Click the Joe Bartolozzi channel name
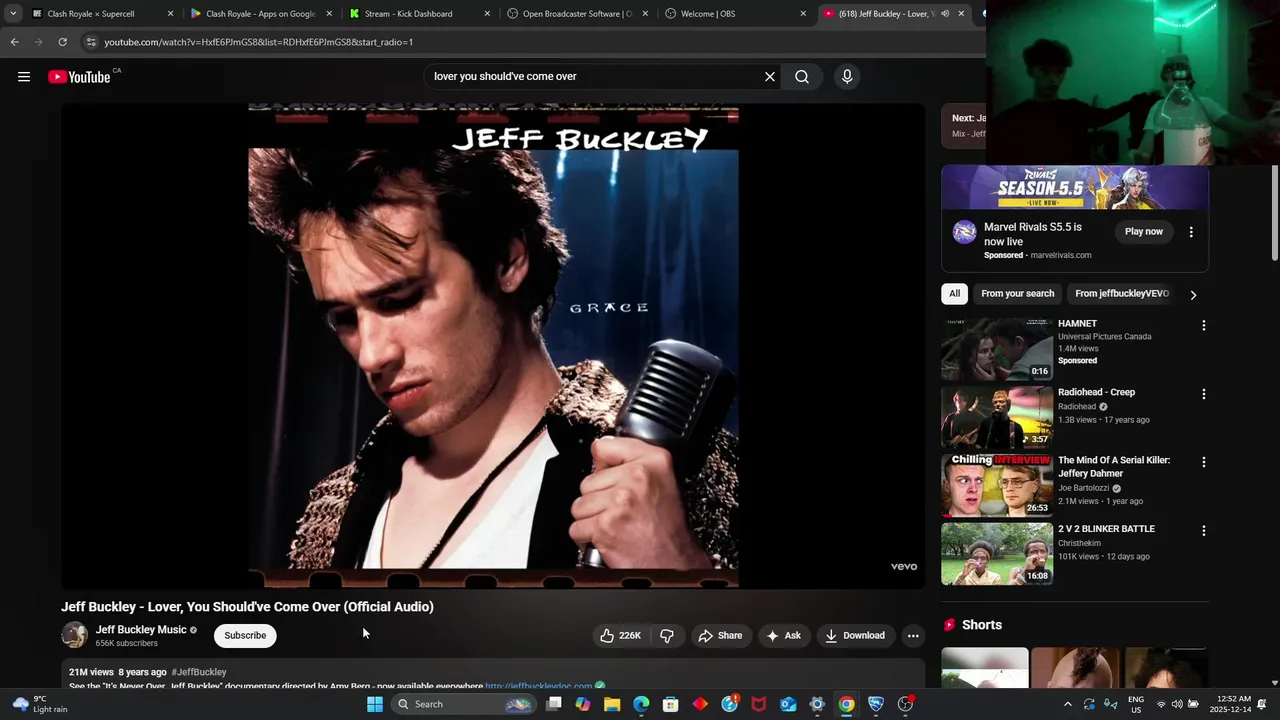1280x720 pixels. (1084, 488)
